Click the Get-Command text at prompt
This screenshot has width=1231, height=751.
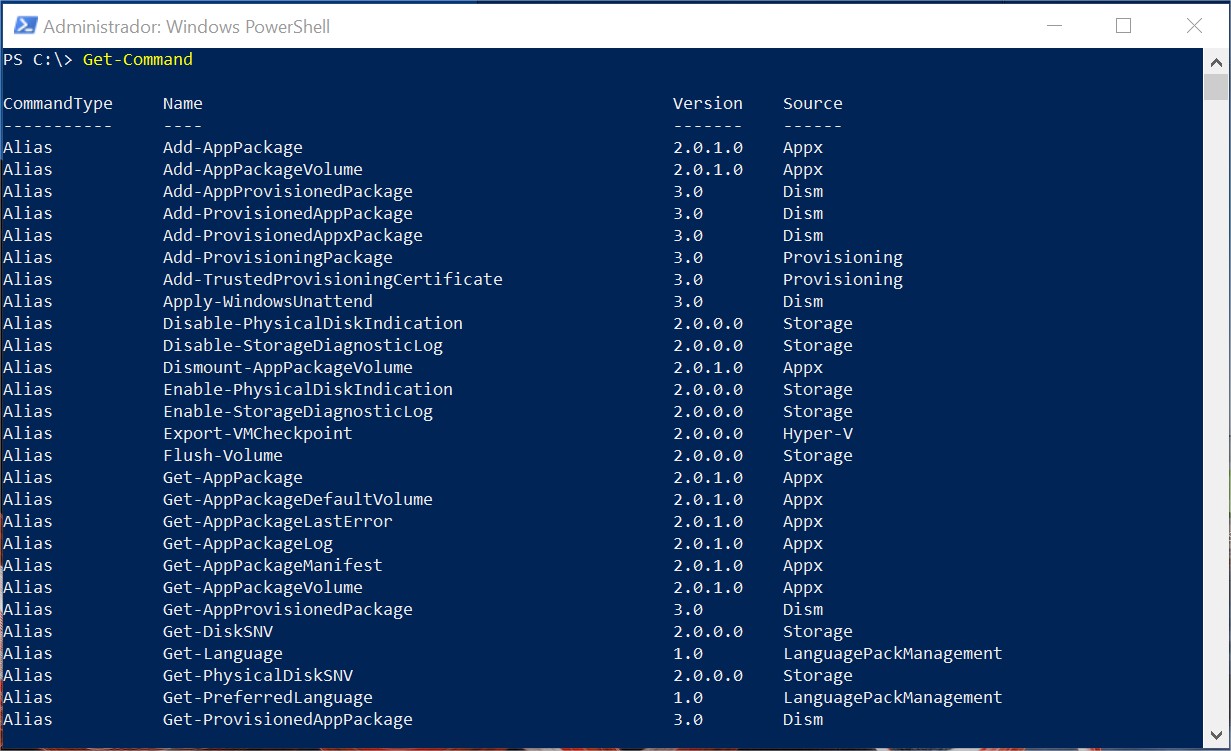pyautogui.click(x=138, y=60)
